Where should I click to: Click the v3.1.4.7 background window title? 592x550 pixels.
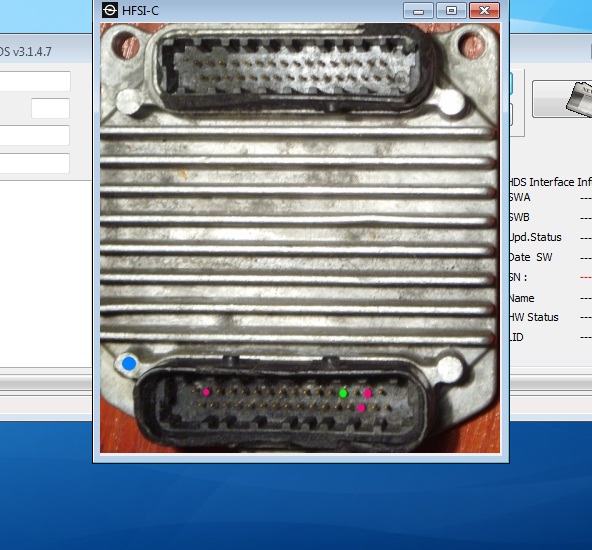tap(26, 51)
